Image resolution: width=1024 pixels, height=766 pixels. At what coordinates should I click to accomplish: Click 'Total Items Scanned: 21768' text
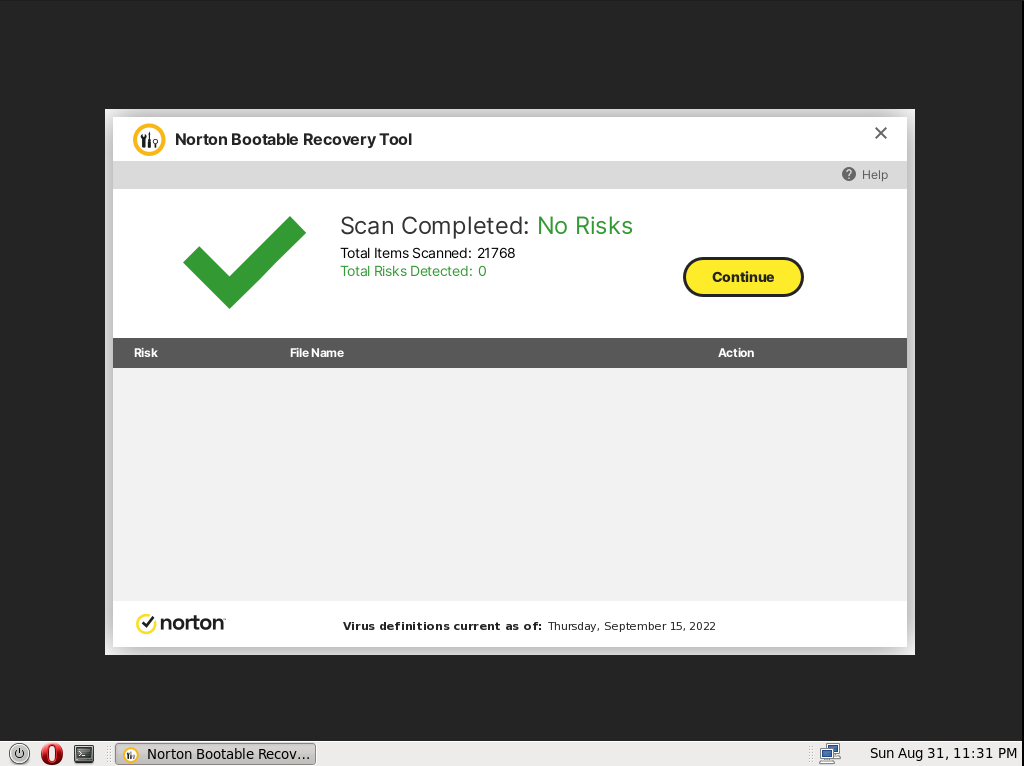pos(428,253)
